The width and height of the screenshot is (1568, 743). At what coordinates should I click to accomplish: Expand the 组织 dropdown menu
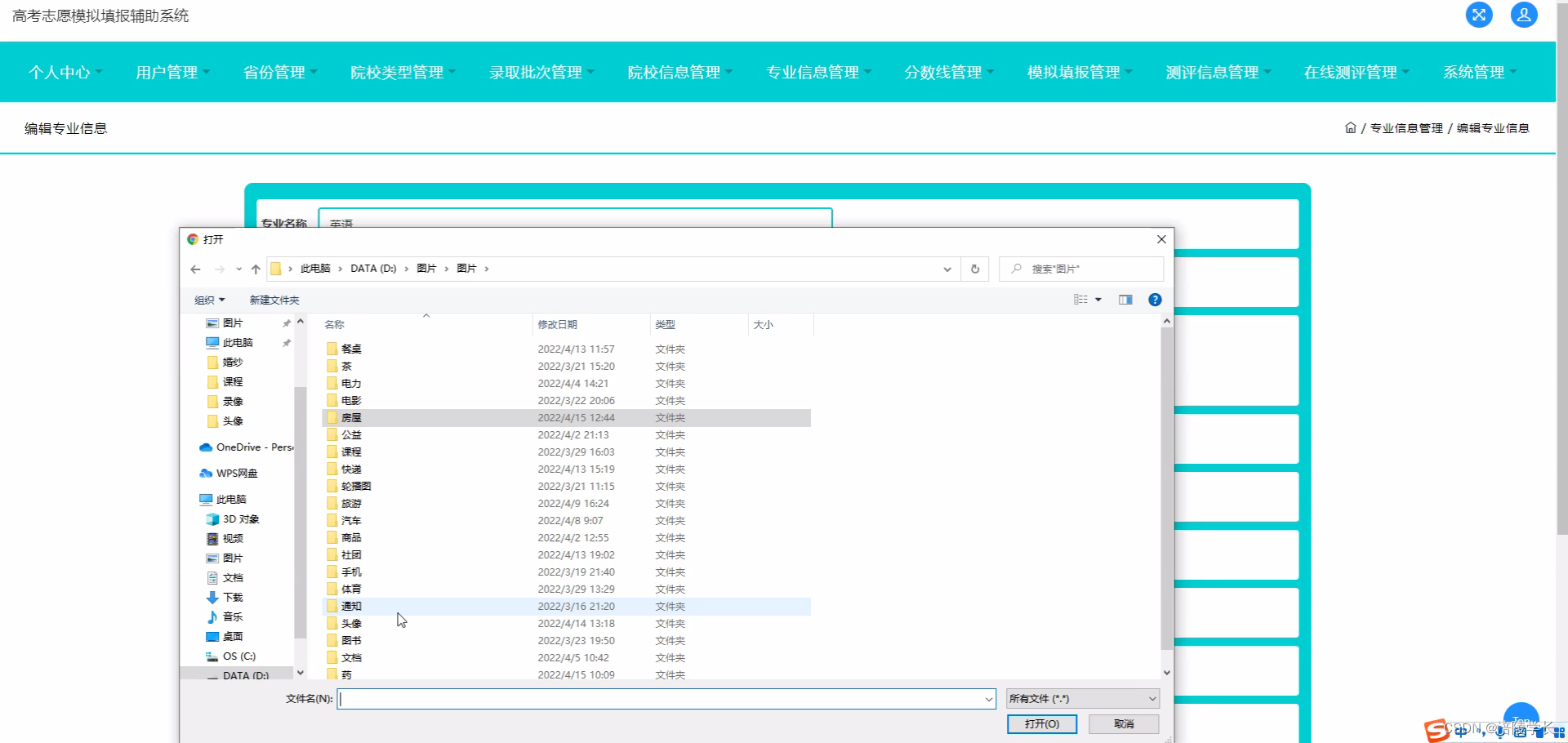(x=209, y=300)
